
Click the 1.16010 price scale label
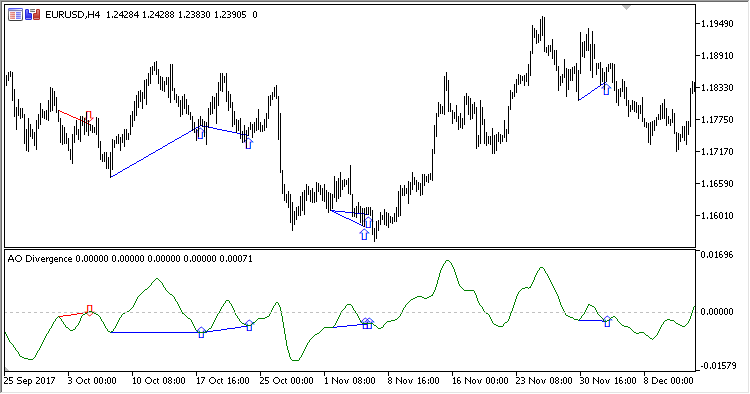(x=717, y=216)
